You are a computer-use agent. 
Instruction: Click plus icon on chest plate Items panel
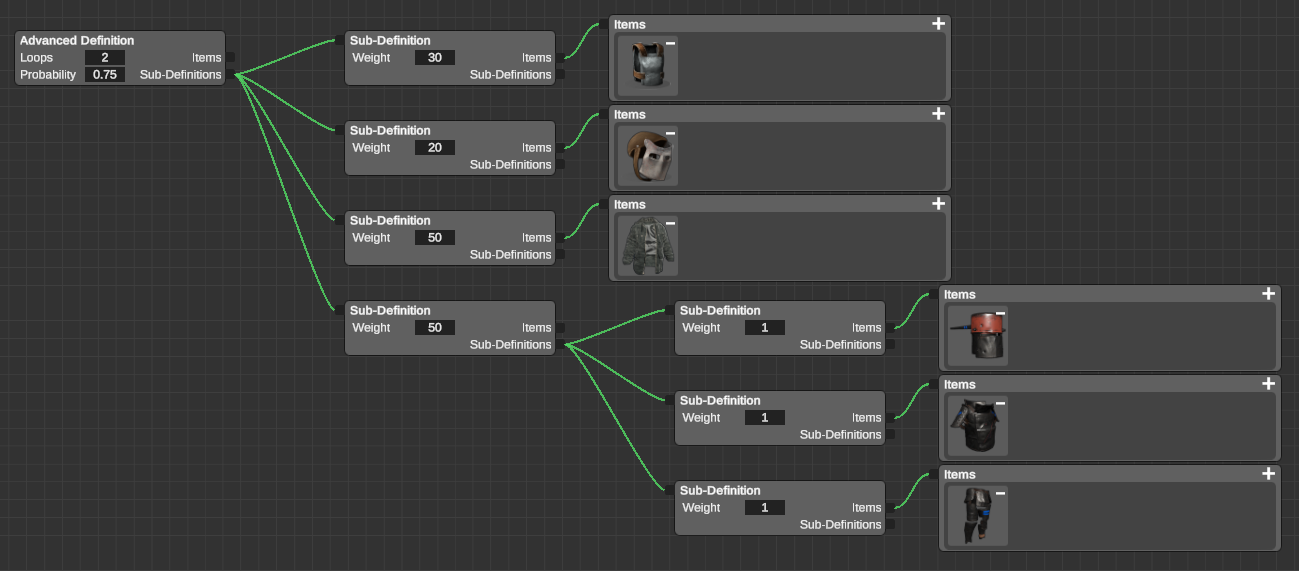(938, 24)
